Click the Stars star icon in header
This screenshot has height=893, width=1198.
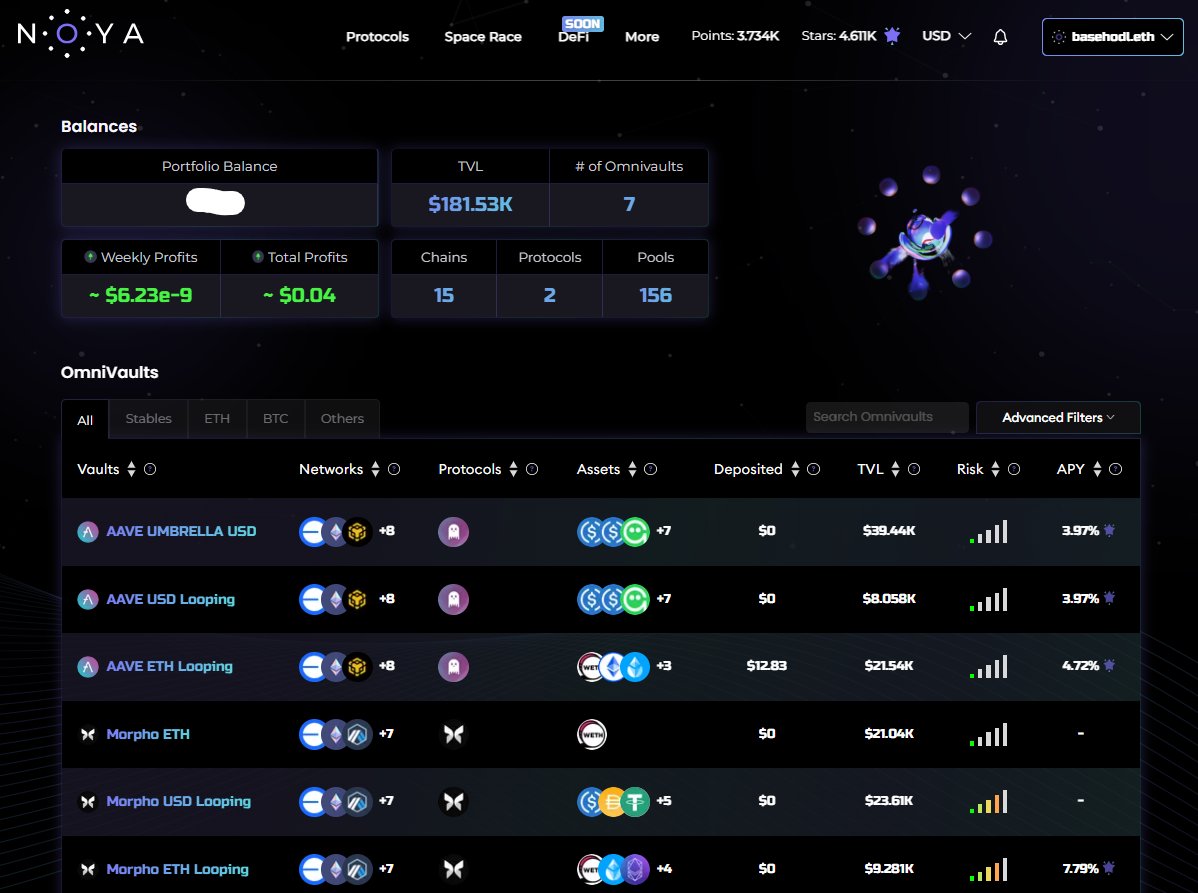(x=892, y=35)
